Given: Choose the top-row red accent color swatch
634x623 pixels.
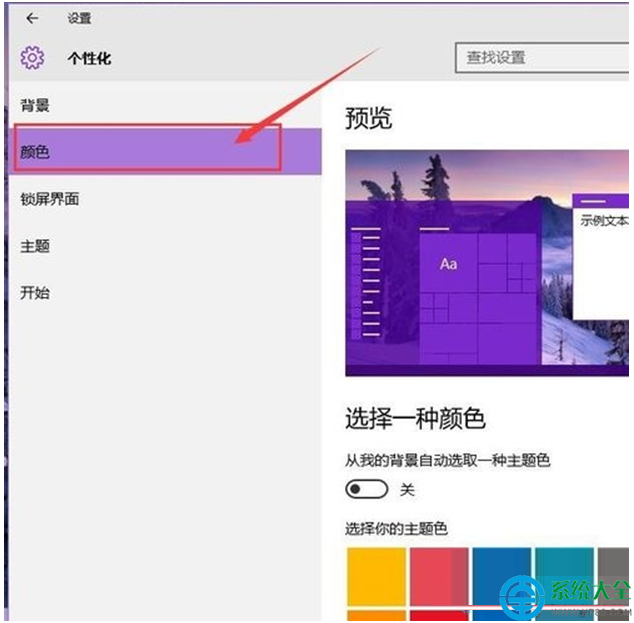Looking at the screenshot, I should click(x=438, y=575).
